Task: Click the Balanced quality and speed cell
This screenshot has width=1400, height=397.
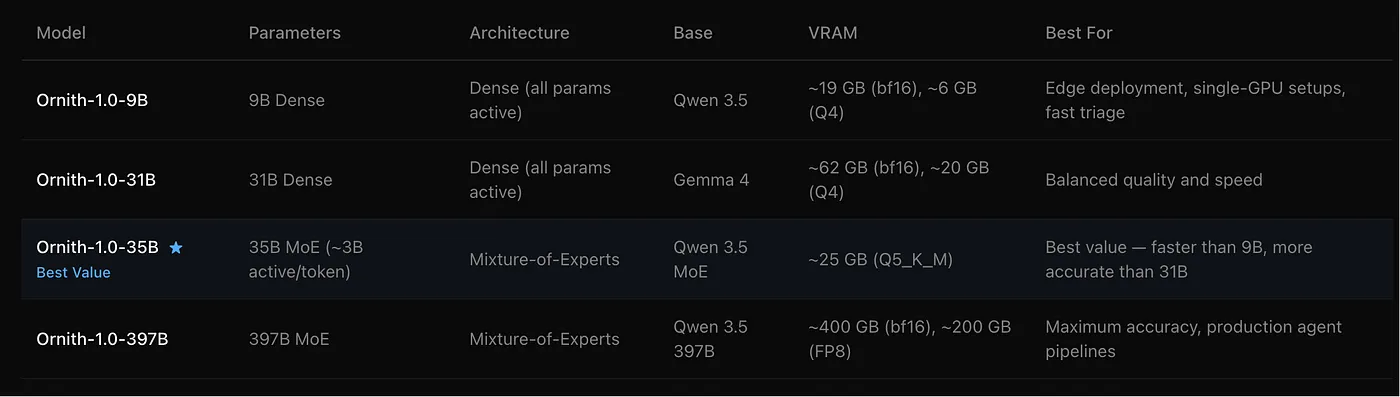Action: click(1154, 180)
